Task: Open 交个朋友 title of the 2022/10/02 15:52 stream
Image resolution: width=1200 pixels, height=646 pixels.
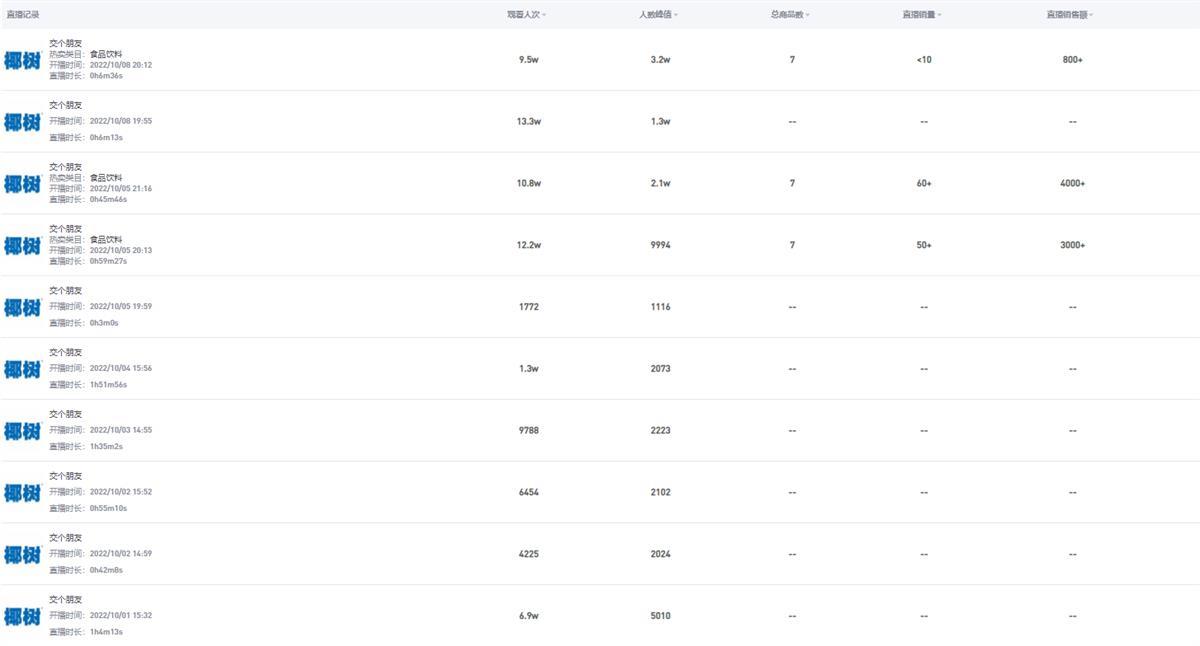Action: point(66,476)
